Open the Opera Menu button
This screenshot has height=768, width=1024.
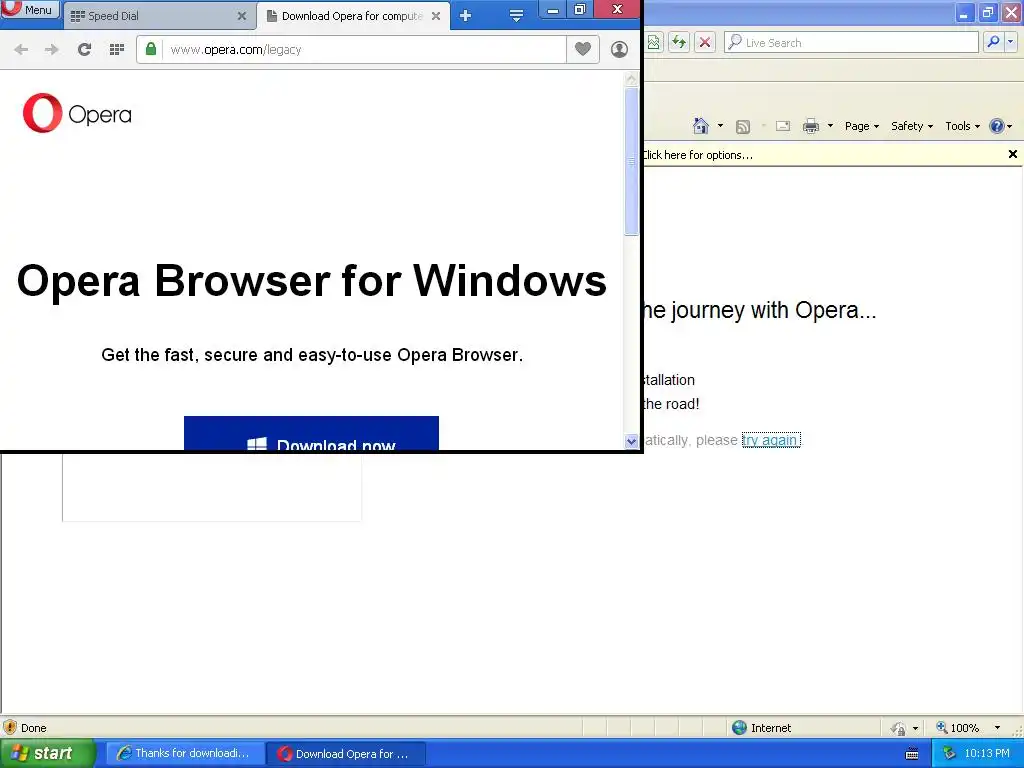coord(30,10)
